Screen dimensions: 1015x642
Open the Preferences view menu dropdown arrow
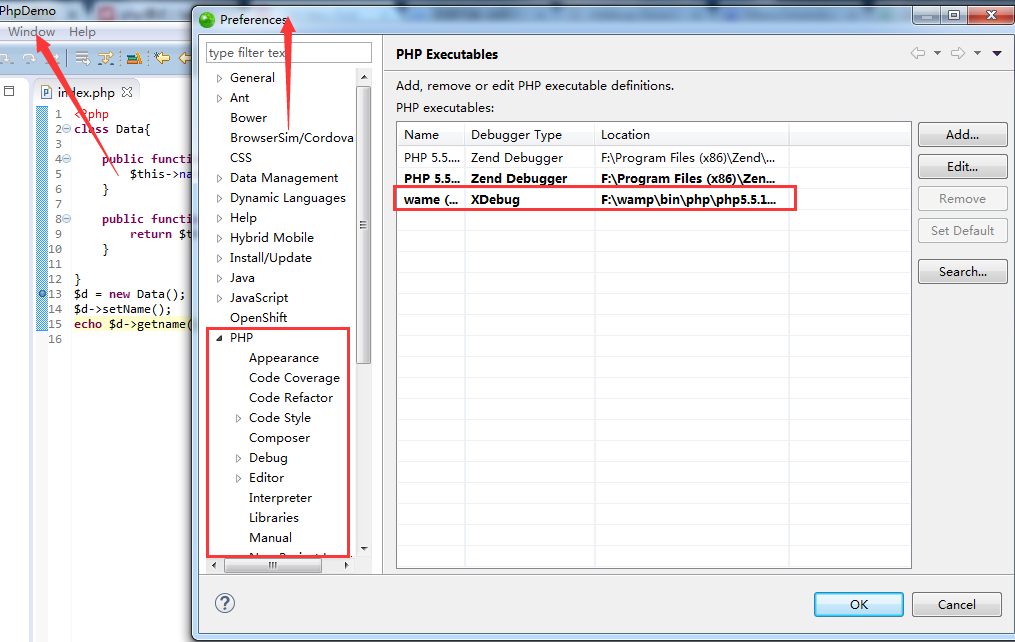997,54
